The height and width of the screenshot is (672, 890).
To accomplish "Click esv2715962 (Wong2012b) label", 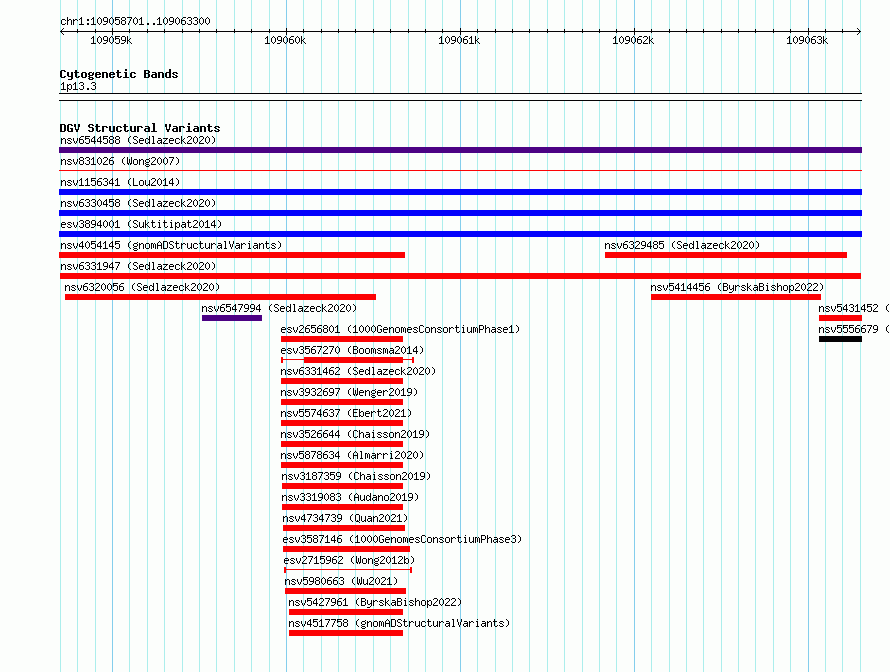I will click(349, 560).
